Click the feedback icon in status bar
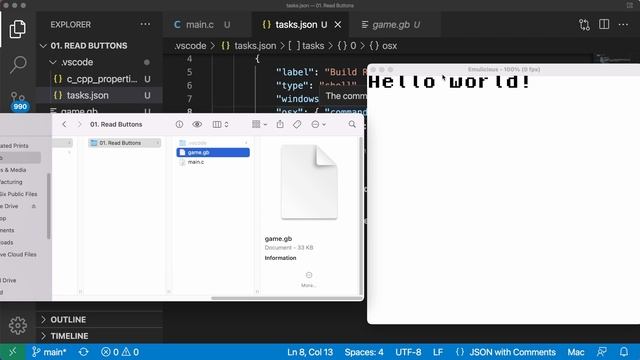640x360 pixels. 602,352
